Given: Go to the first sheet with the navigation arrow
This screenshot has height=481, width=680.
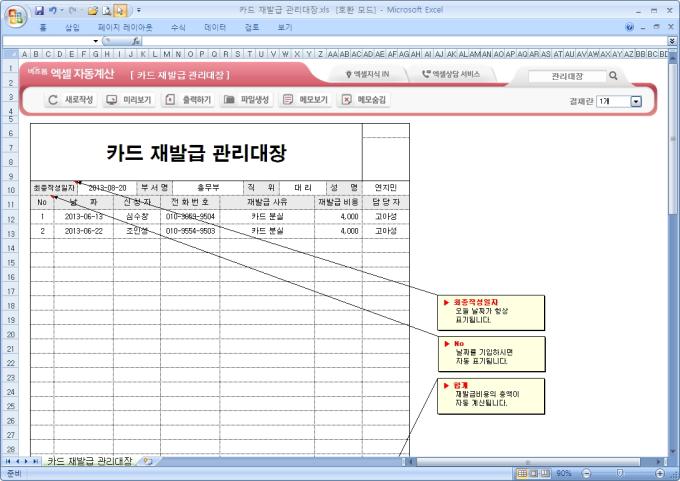Looking at the screenshot, I should tap(8, 461).
